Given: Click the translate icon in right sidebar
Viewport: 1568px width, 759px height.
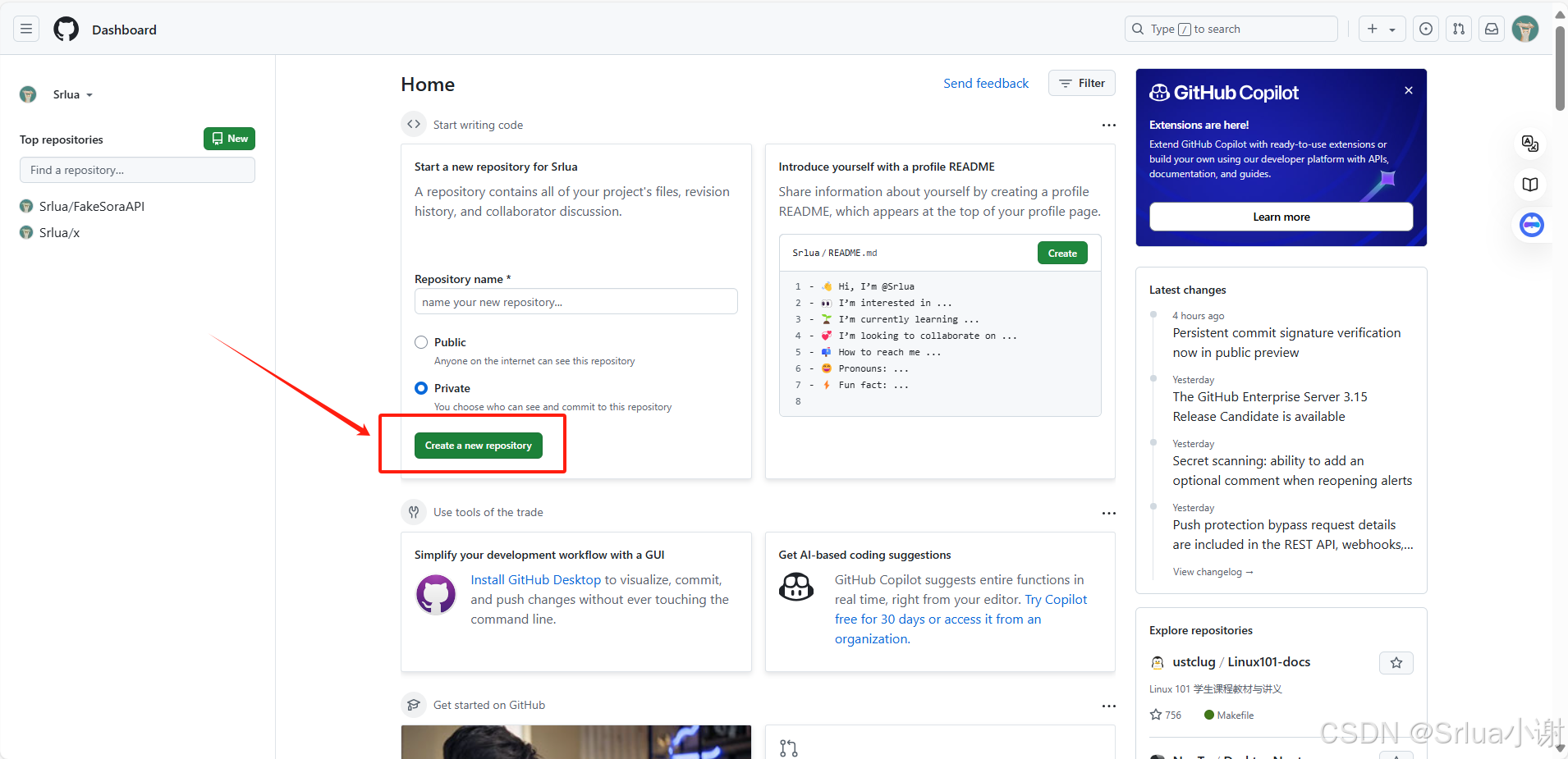Looking at the screenshot, I should (x=1530, y=144).
